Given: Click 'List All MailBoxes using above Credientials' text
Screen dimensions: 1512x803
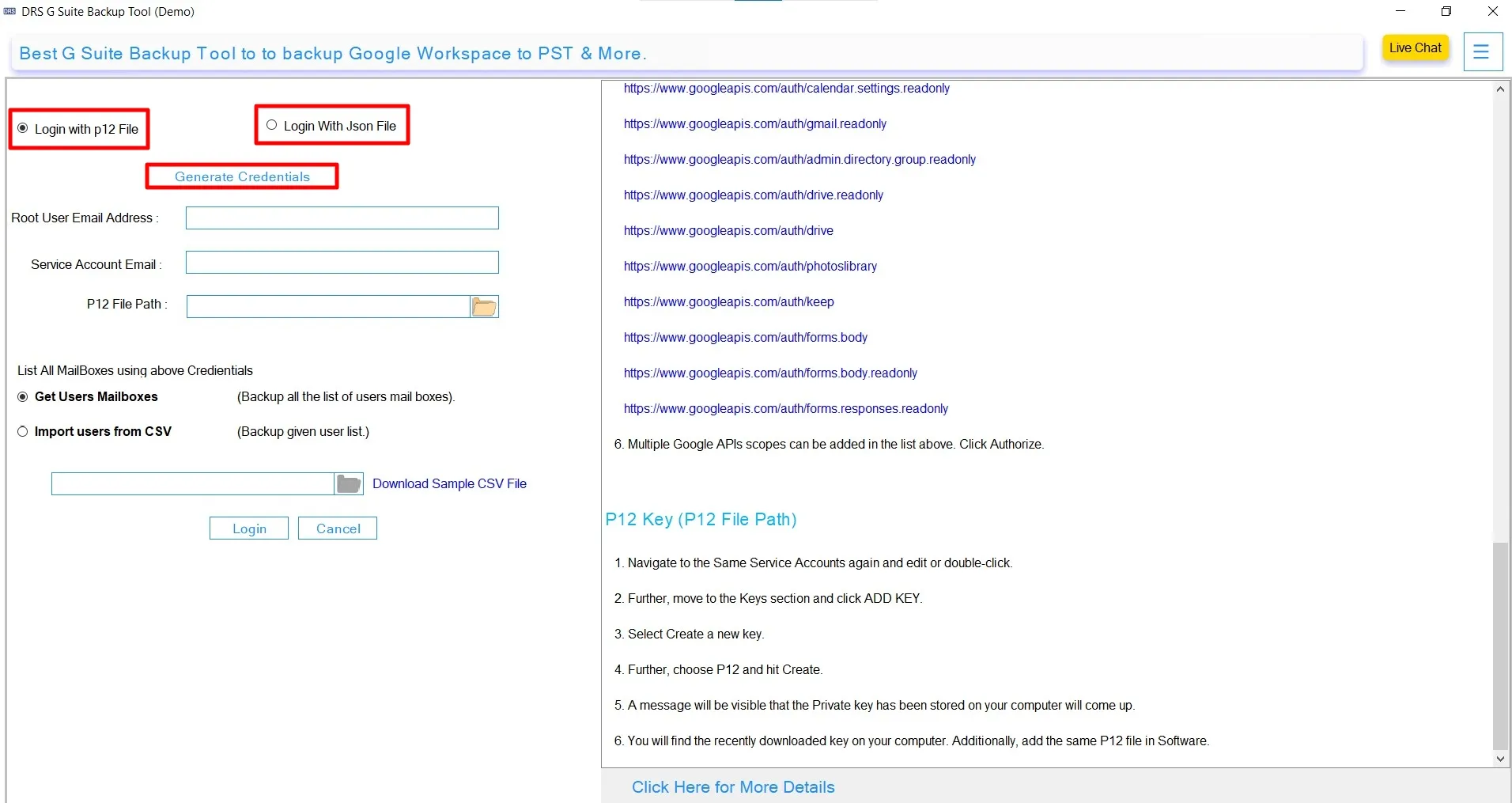Looking at the screenshot, I should pyautogui.click(x=135, y=371).
